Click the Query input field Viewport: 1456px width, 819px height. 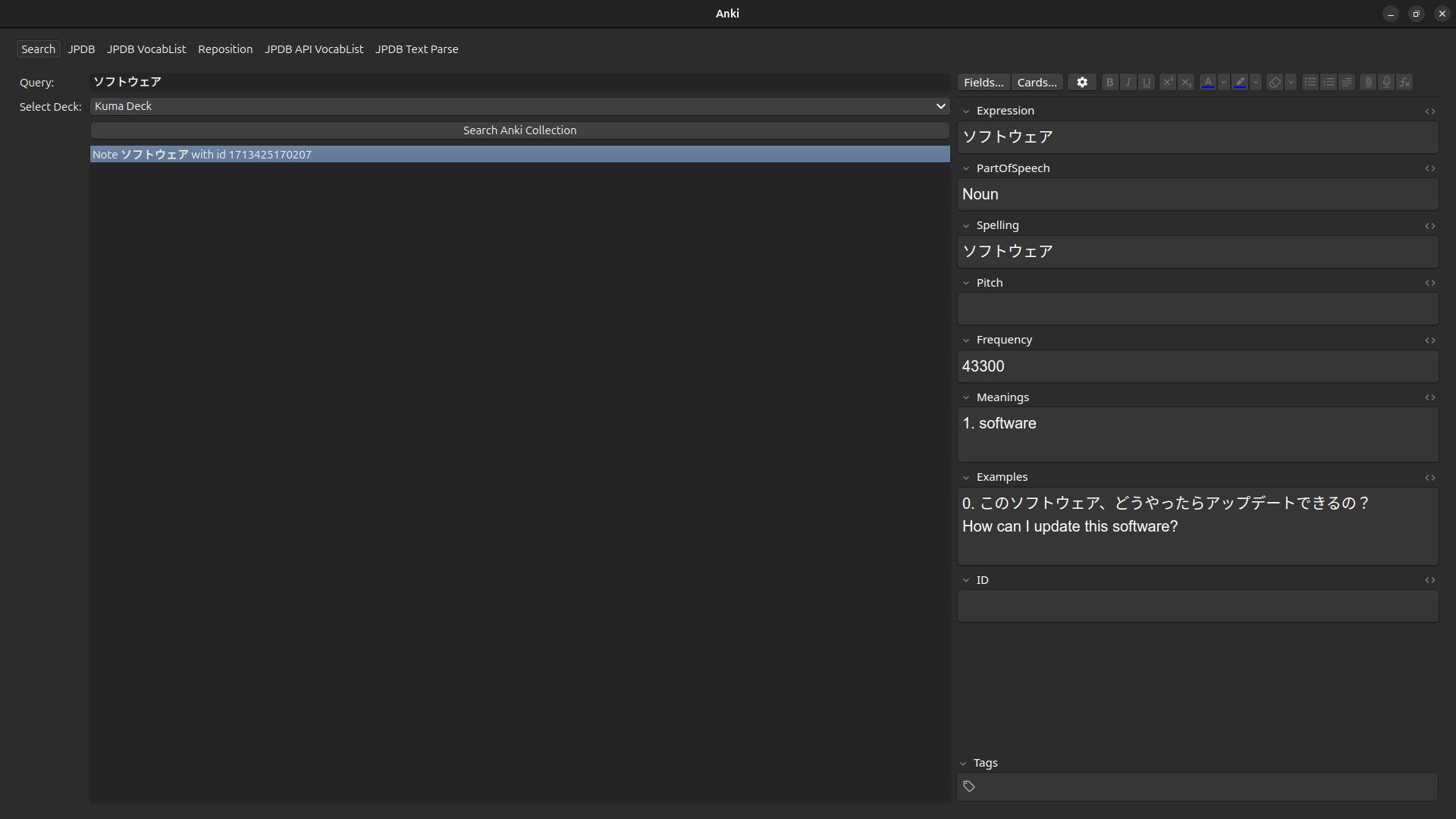pyautogui.click(x=519, y=82)
